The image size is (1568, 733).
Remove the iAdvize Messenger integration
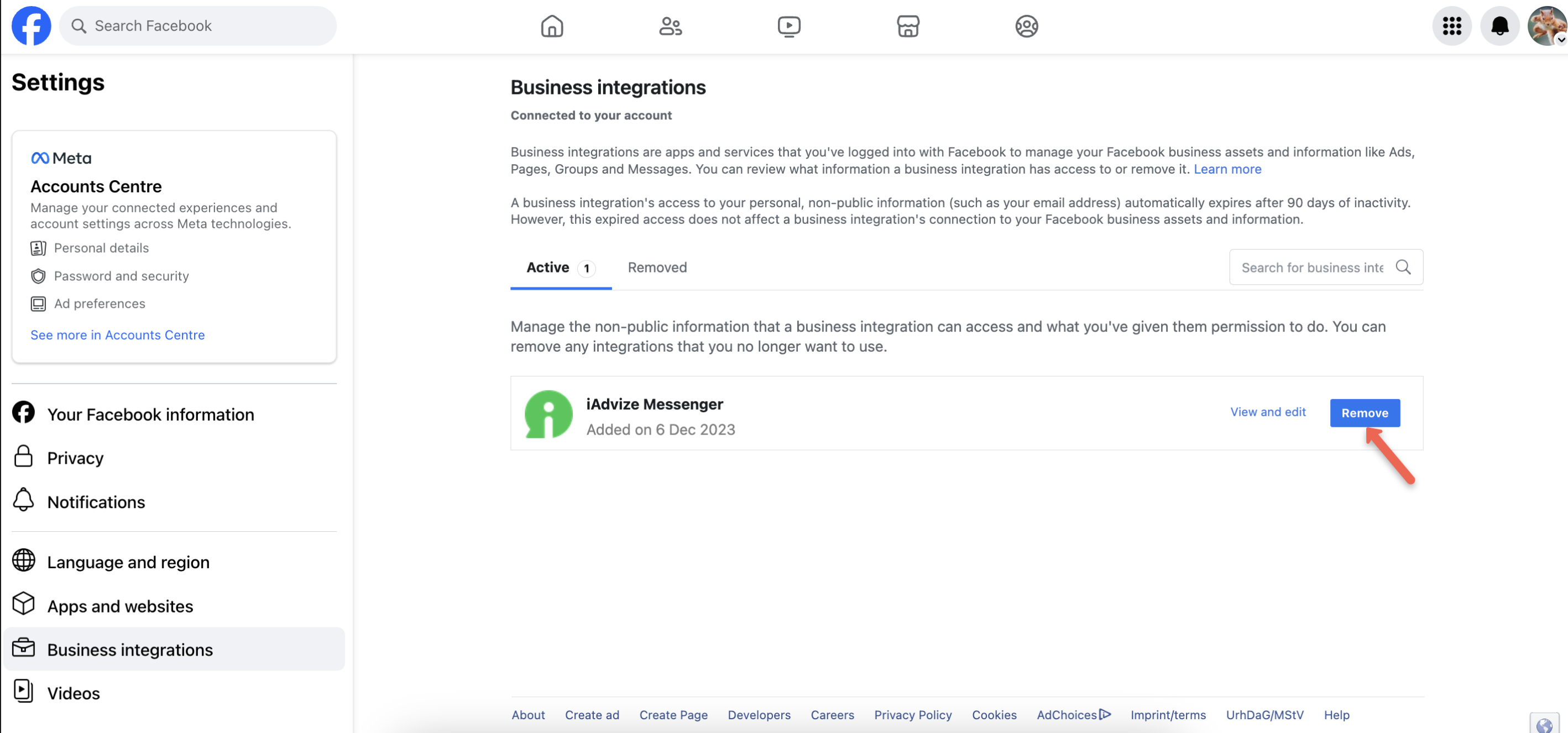[1365, 413]
